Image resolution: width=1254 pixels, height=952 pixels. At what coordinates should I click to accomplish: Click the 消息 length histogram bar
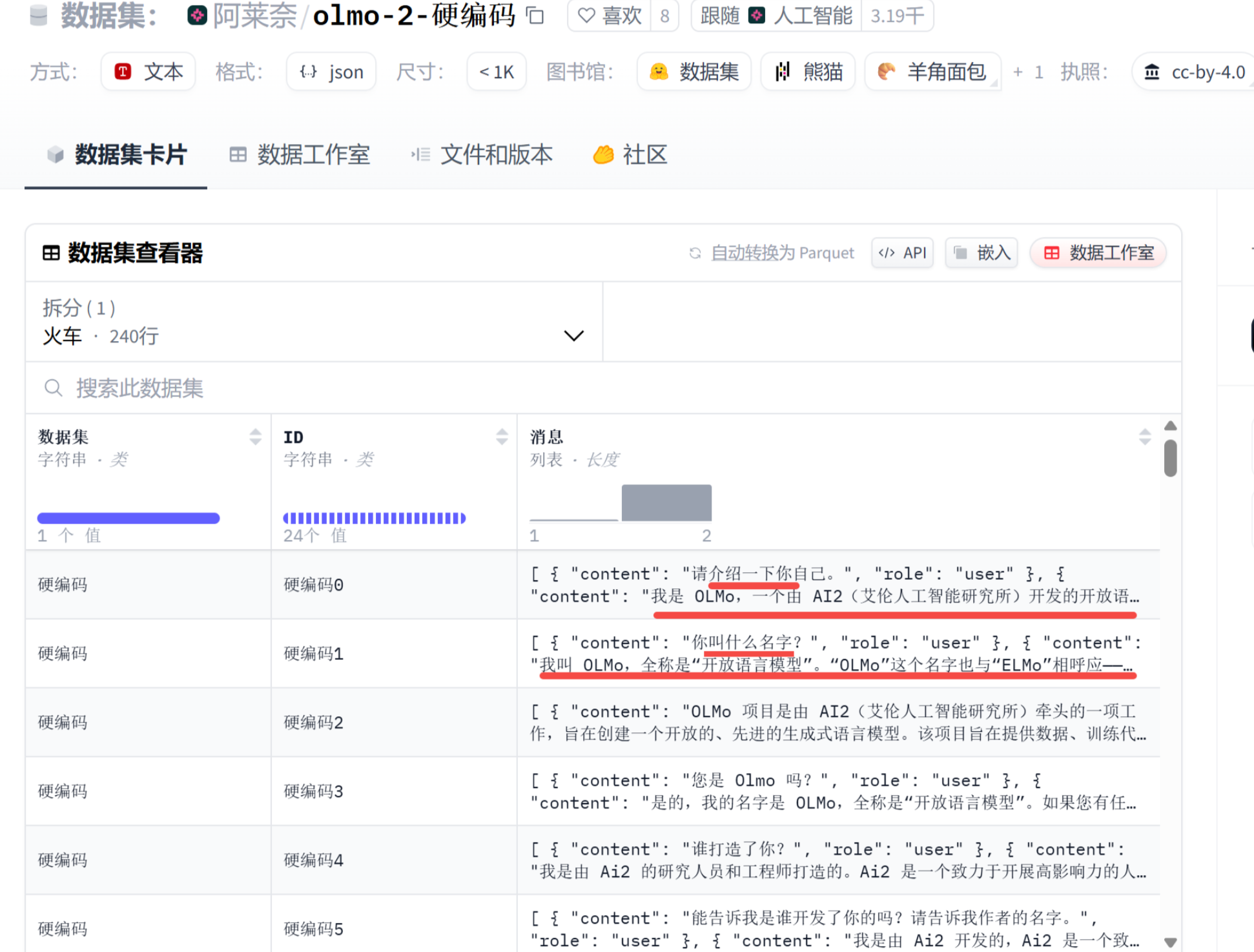pyautogui.click(x=666, y=502)
